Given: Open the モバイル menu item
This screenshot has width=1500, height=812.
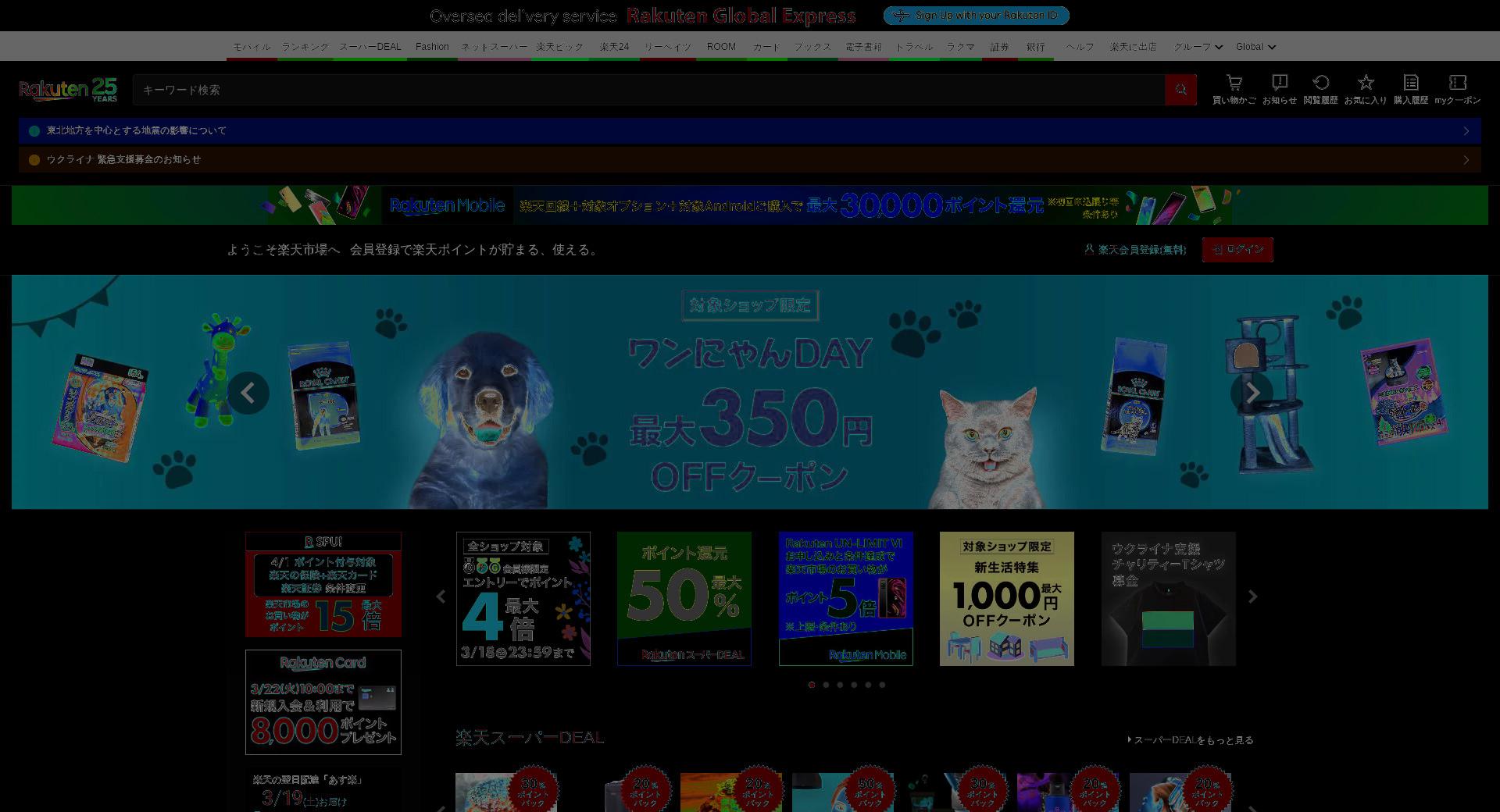Looking at the screenshot, I should tap(252, 47).
